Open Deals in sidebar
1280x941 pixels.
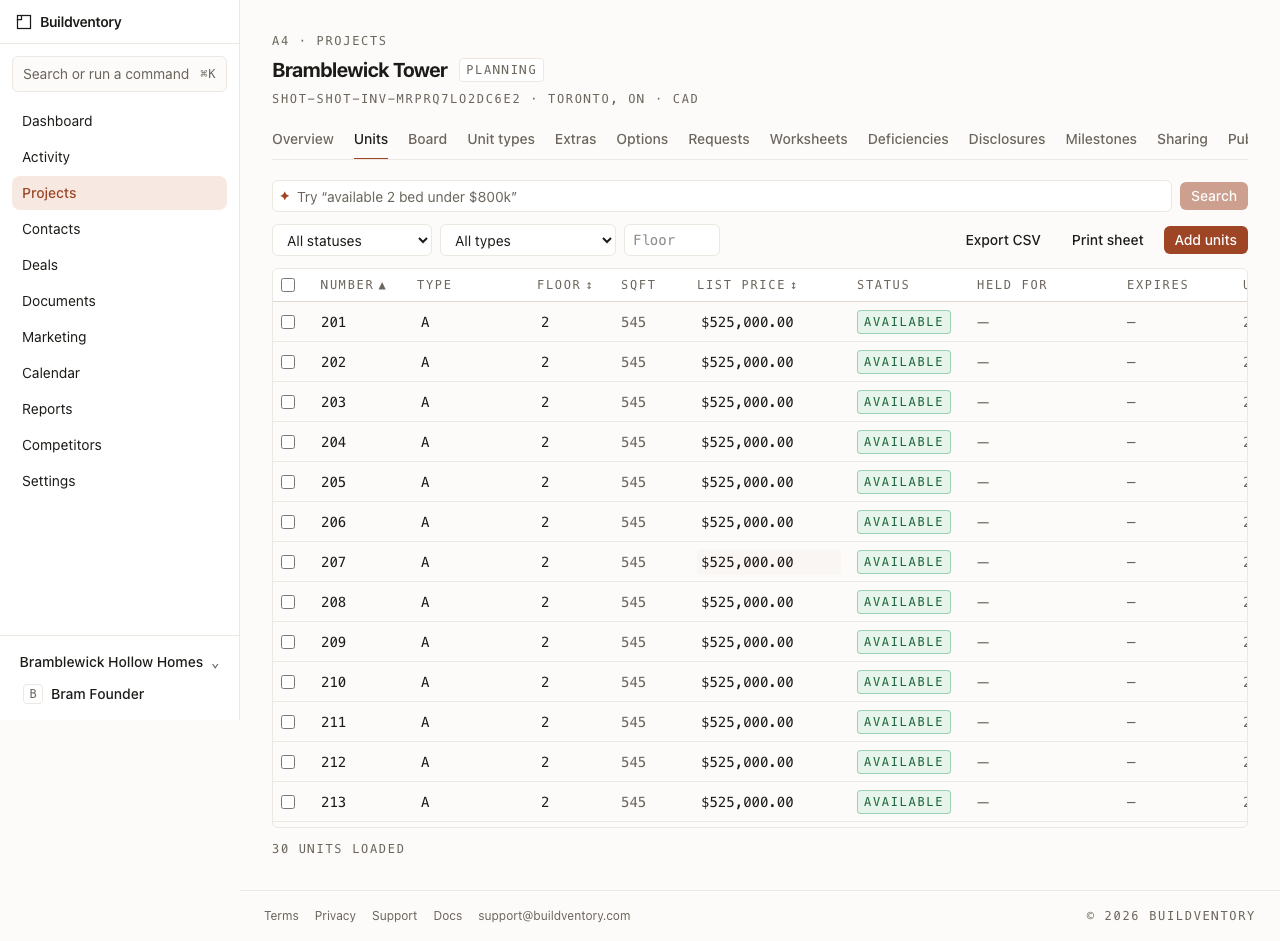tap(119, 265)
